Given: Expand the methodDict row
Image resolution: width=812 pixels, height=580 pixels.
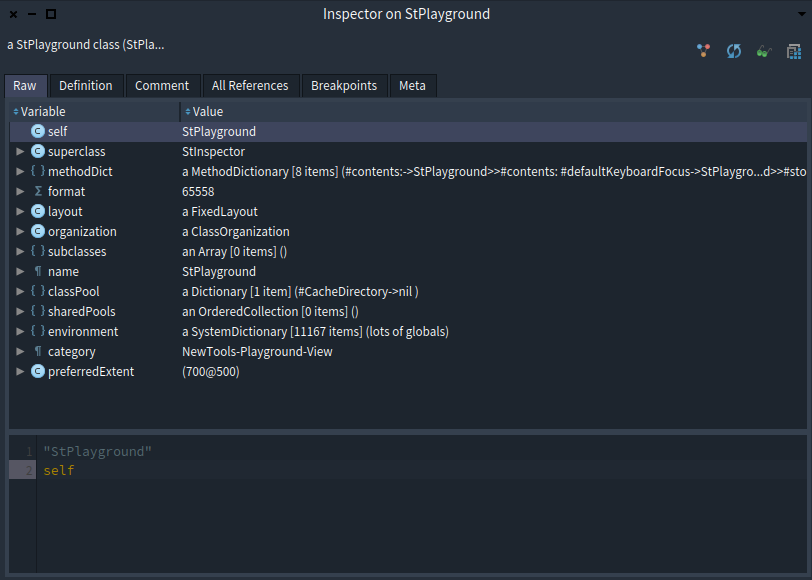Looking at the screenshot, I should coord(20,171).
